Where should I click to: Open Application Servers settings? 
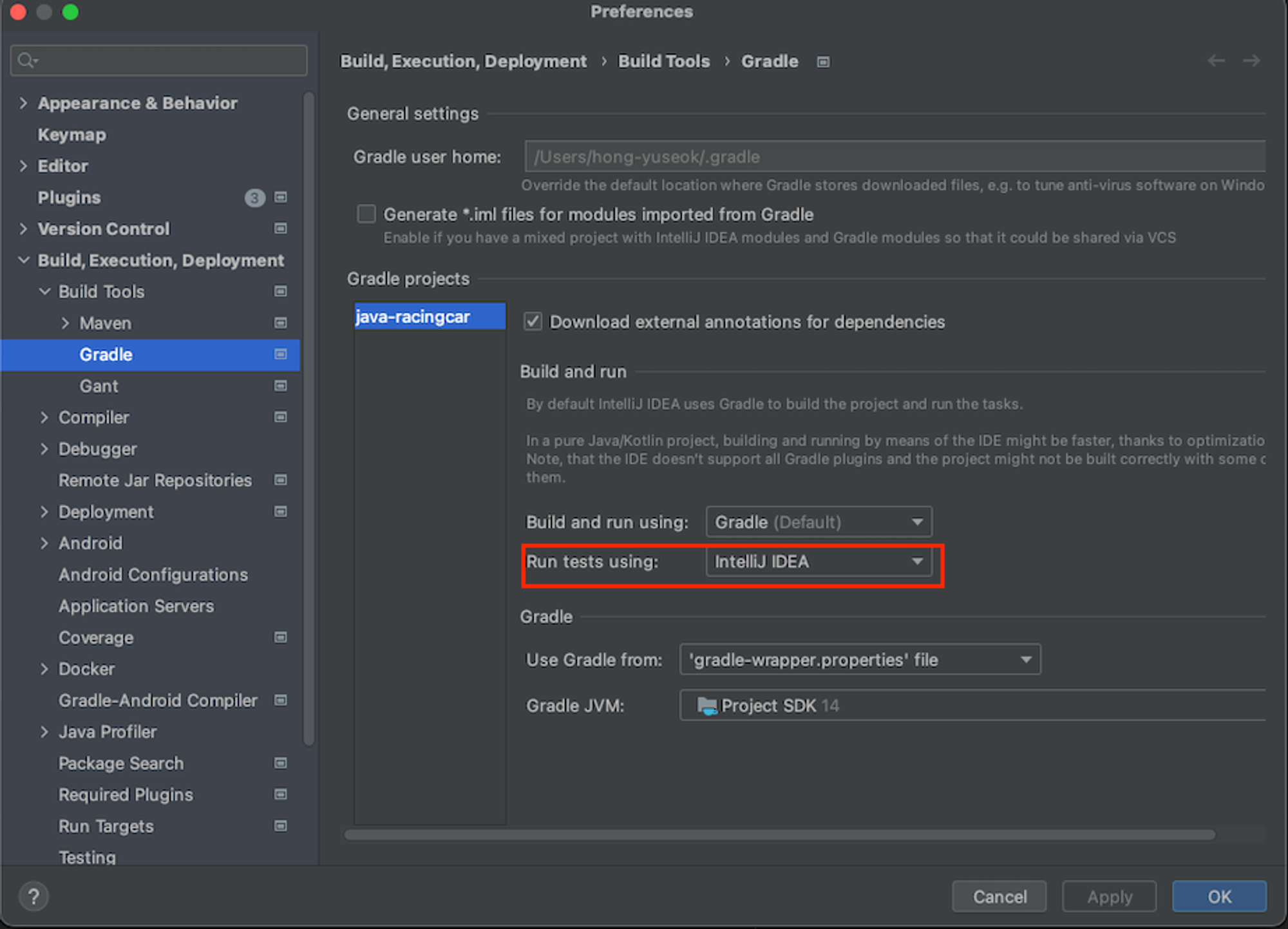(137, 606)
